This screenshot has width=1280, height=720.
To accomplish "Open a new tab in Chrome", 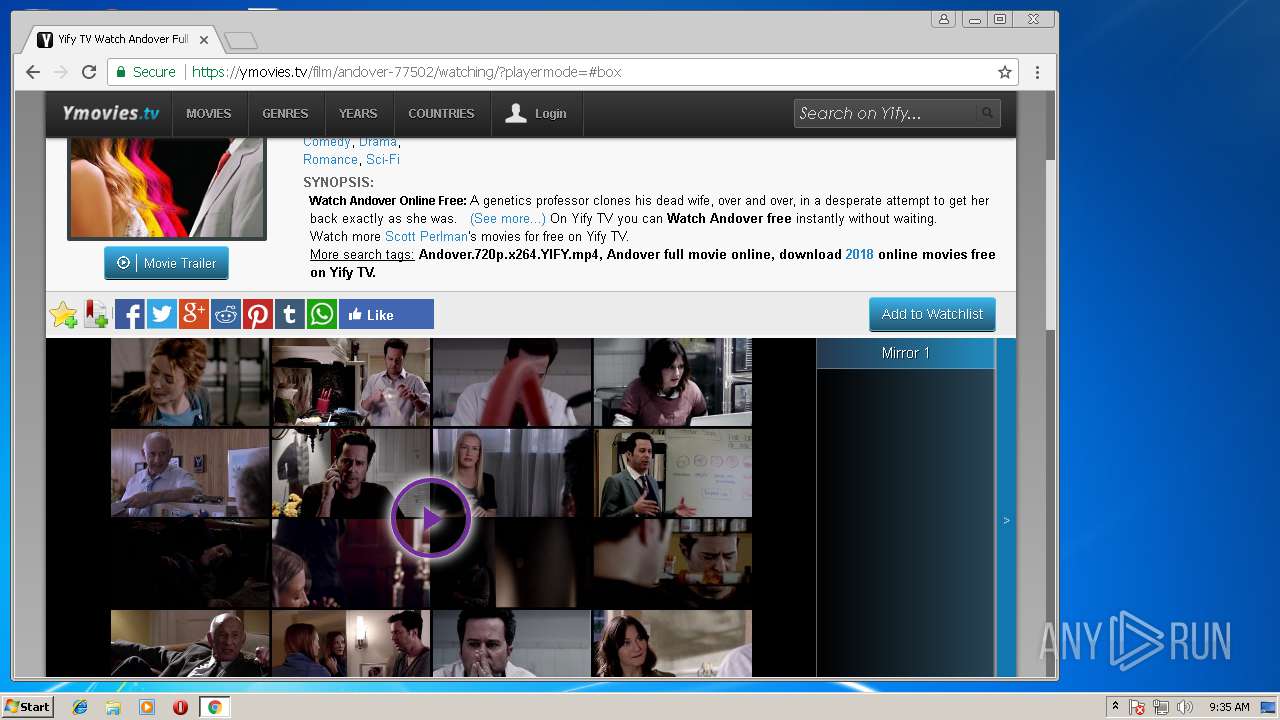I will tap(241, 40).
